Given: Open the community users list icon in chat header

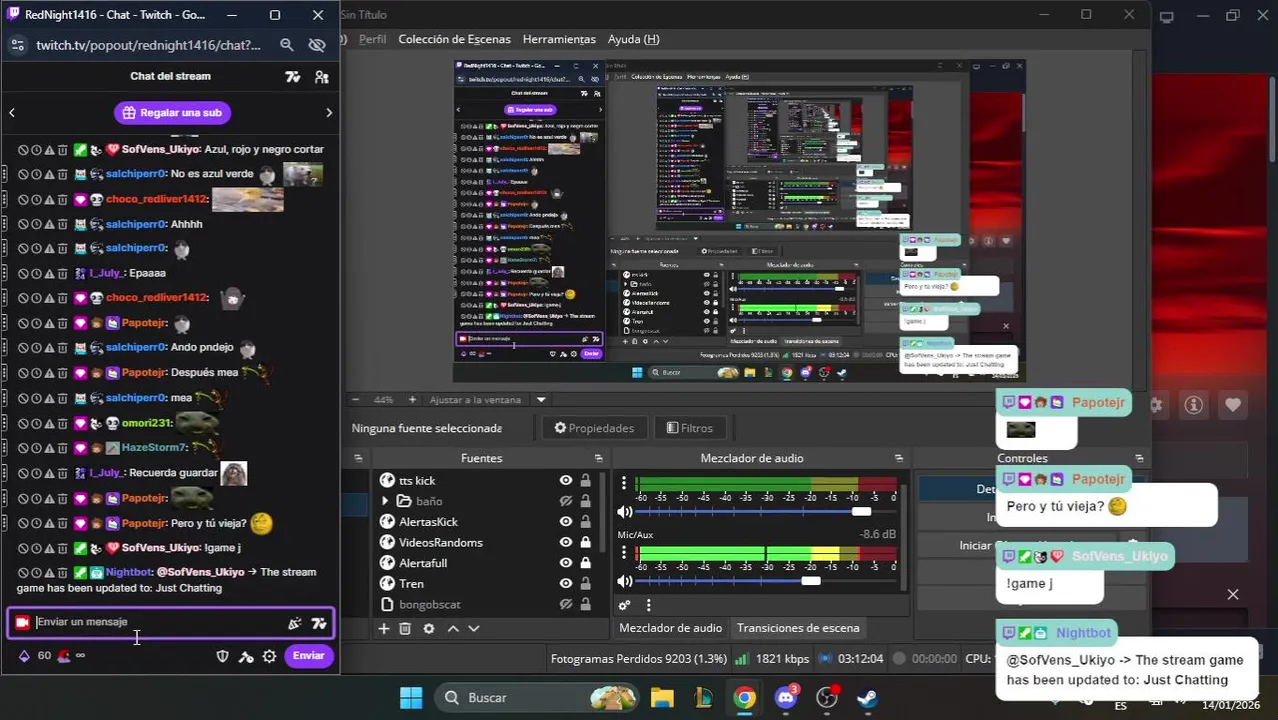Looking at the screenshot, I should [321, 76].
